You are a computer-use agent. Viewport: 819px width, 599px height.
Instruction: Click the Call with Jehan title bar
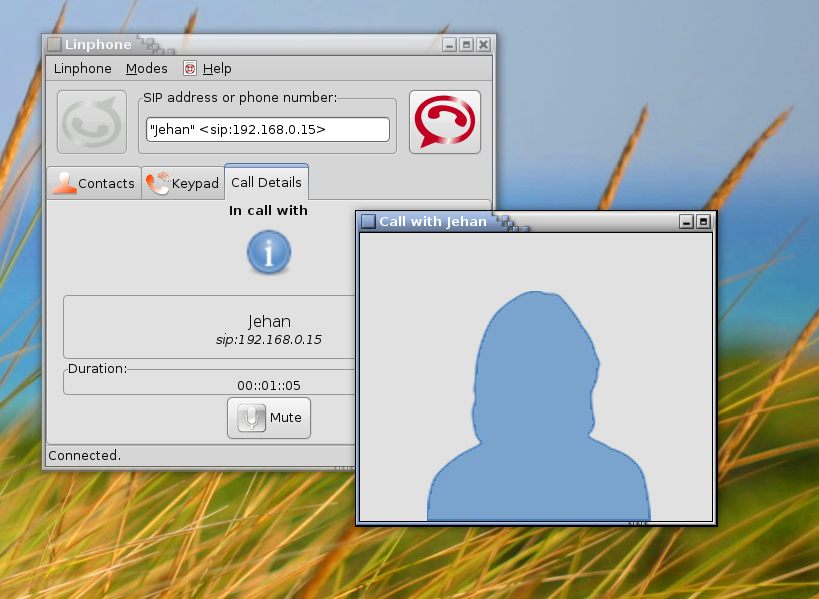coord(536,221)
